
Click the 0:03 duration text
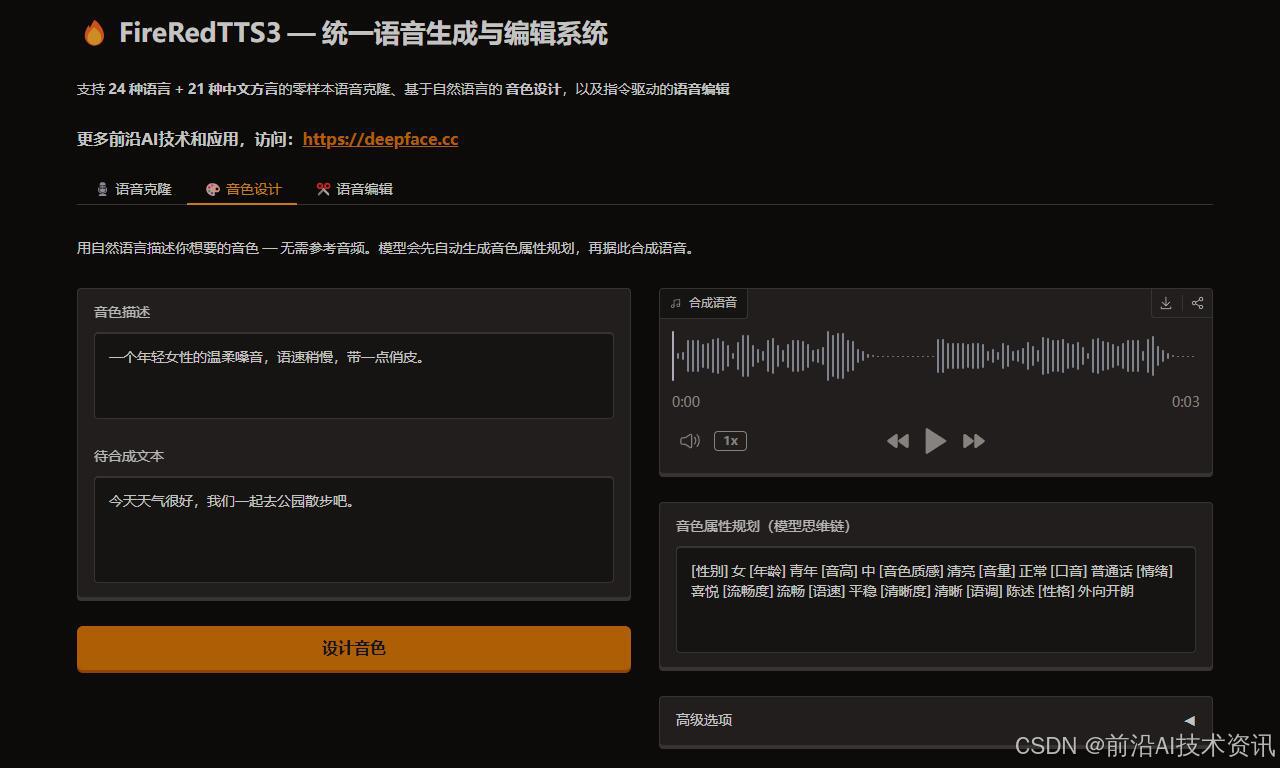coord(1185,402)
